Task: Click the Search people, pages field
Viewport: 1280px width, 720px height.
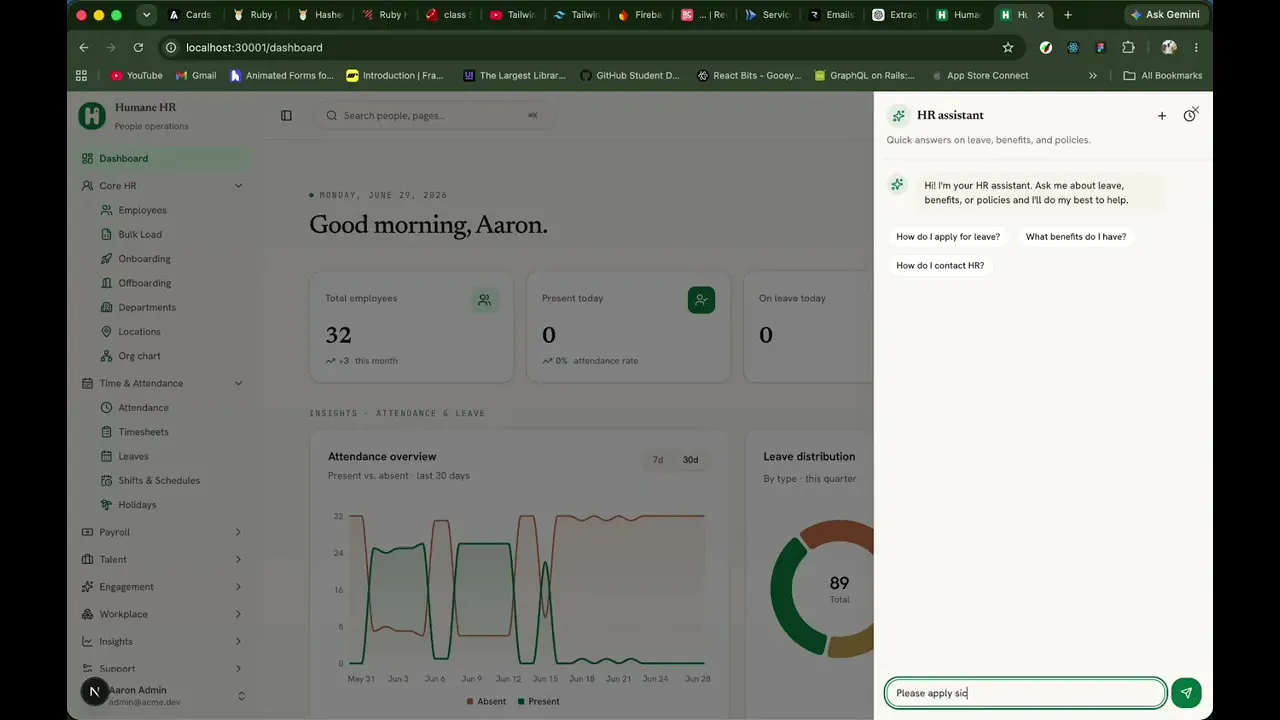Action: [x=436, y=116]
